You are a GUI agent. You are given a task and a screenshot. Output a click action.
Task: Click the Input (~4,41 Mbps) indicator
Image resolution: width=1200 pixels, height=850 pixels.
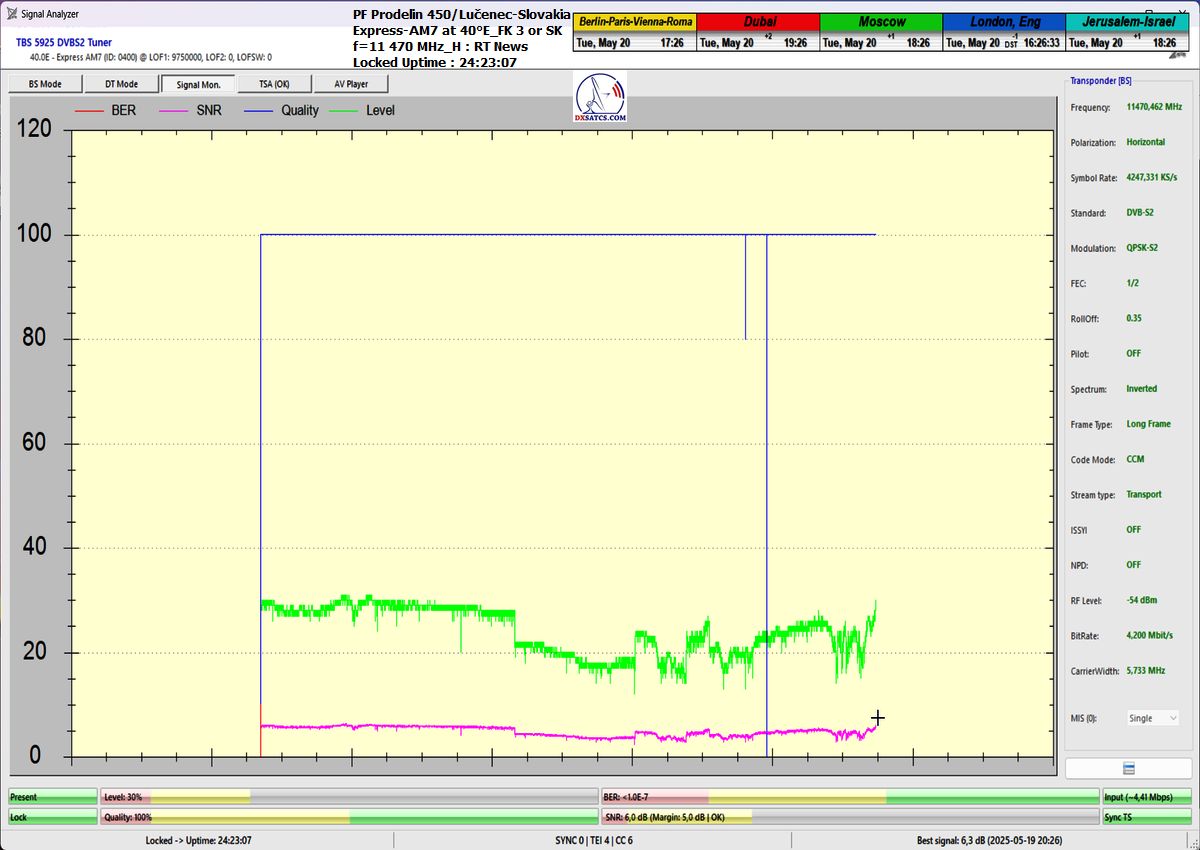click(x=1146, y=797)
